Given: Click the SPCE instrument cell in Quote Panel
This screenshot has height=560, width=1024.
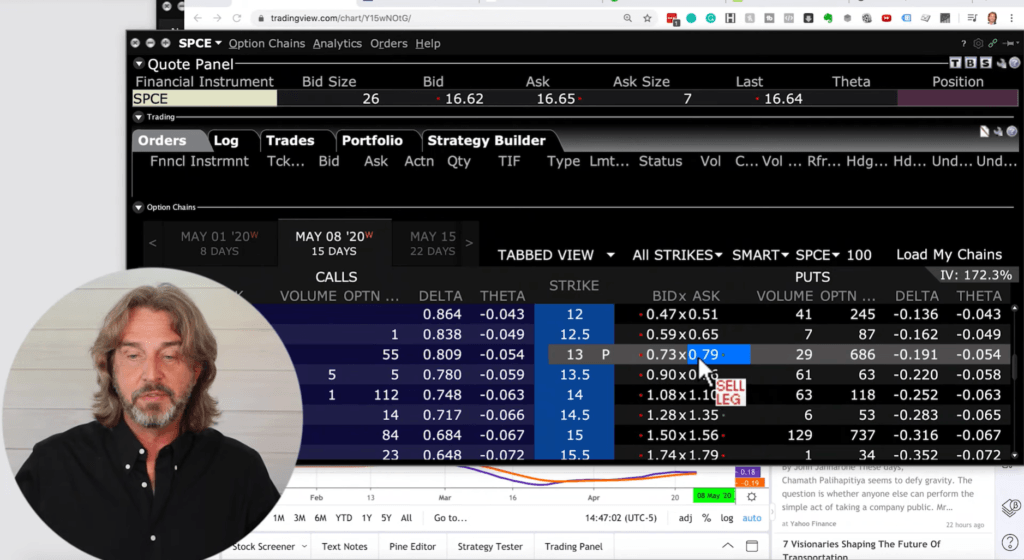Looking at the screenshot, I should [x=204, y=99].
